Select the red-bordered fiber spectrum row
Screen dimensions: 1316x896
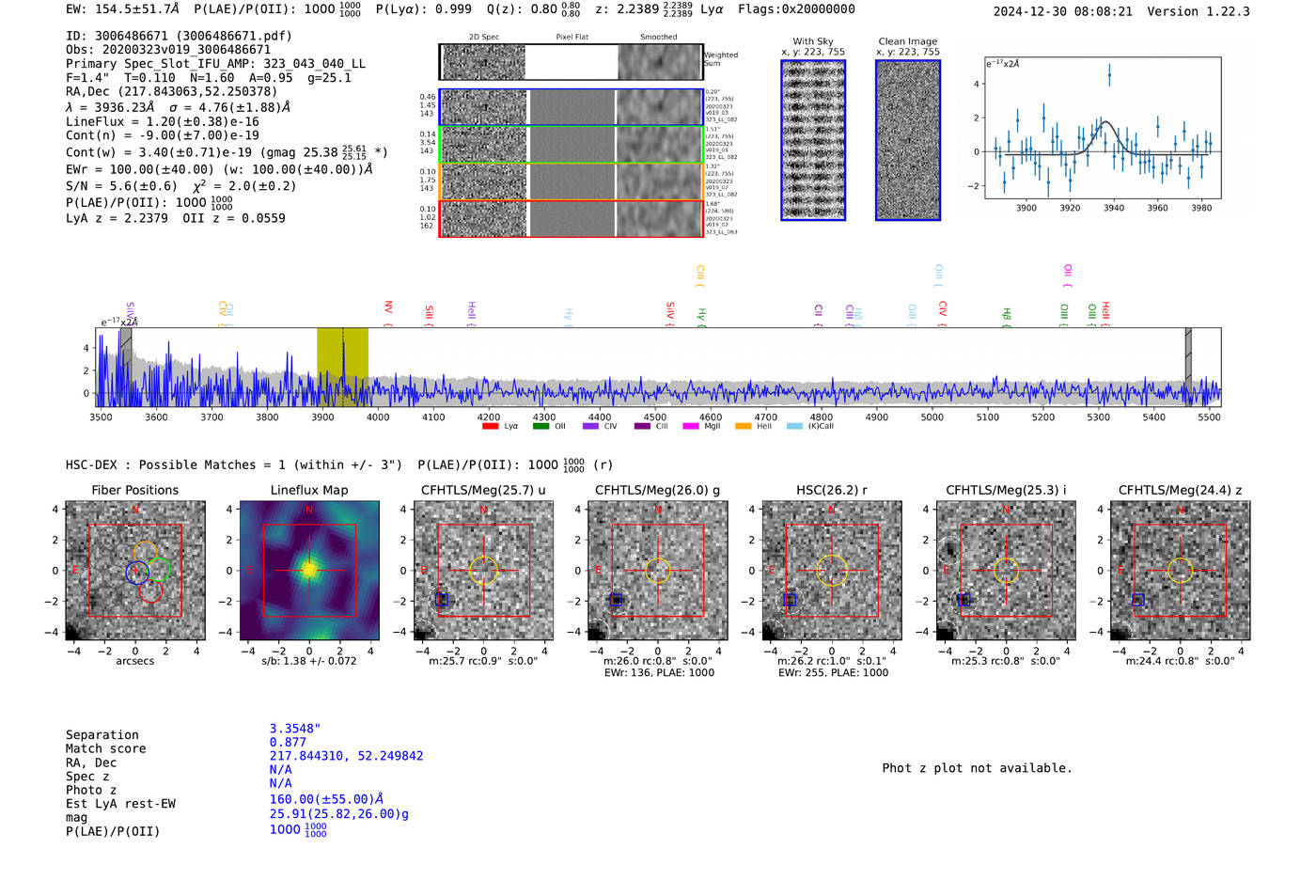pyautogui.click(x=571, y=218)
